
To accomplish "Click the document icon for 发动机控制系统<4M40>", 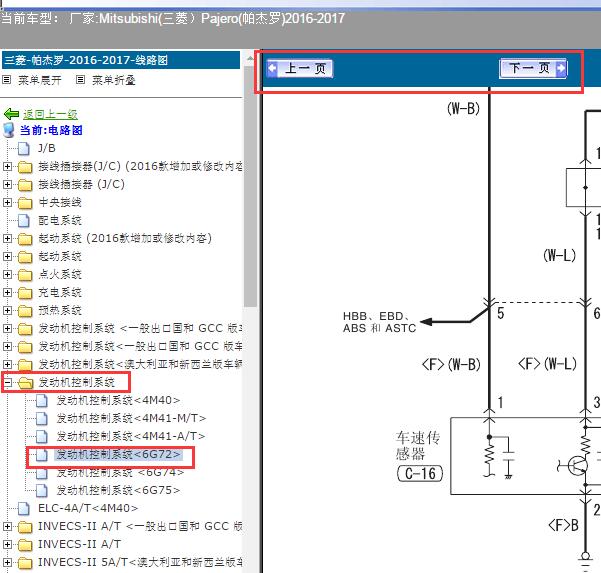I will (x=42, y=401).
